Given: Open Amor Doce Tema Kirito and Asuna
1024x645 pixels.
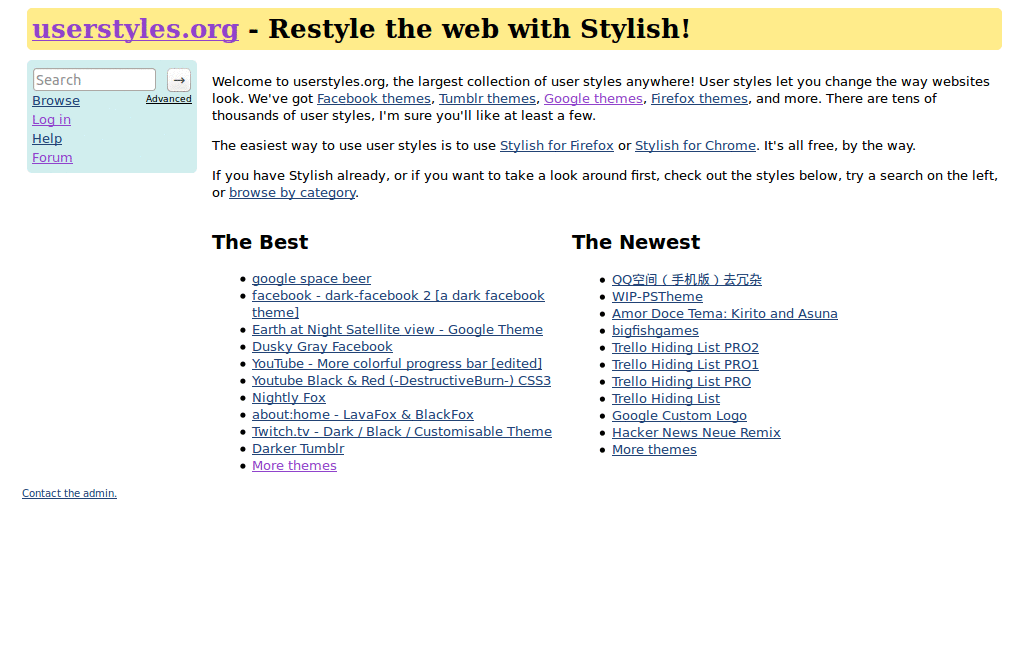Looking at the screenshot, I should (x=724, y=313).
